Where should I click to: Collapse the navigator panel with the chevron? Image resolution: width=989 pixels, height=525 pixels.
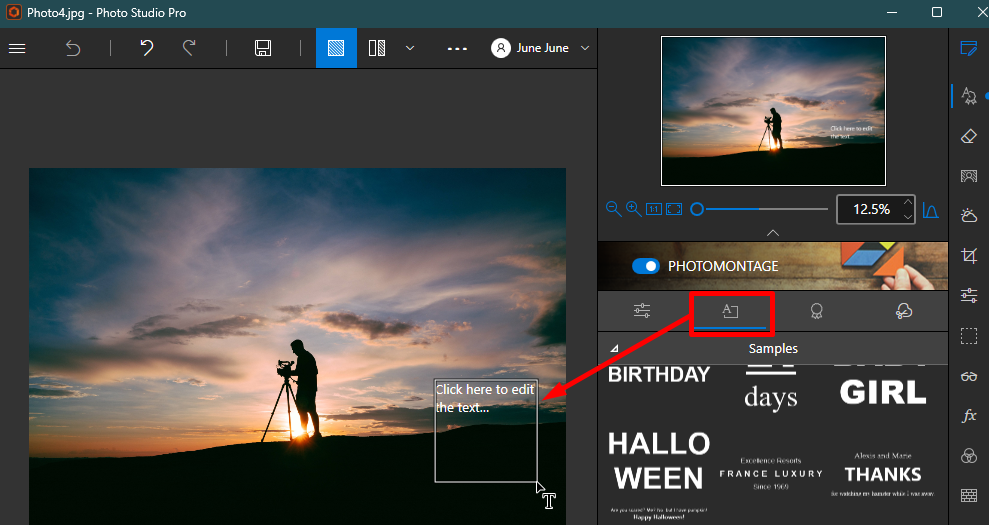click(773, 233)
